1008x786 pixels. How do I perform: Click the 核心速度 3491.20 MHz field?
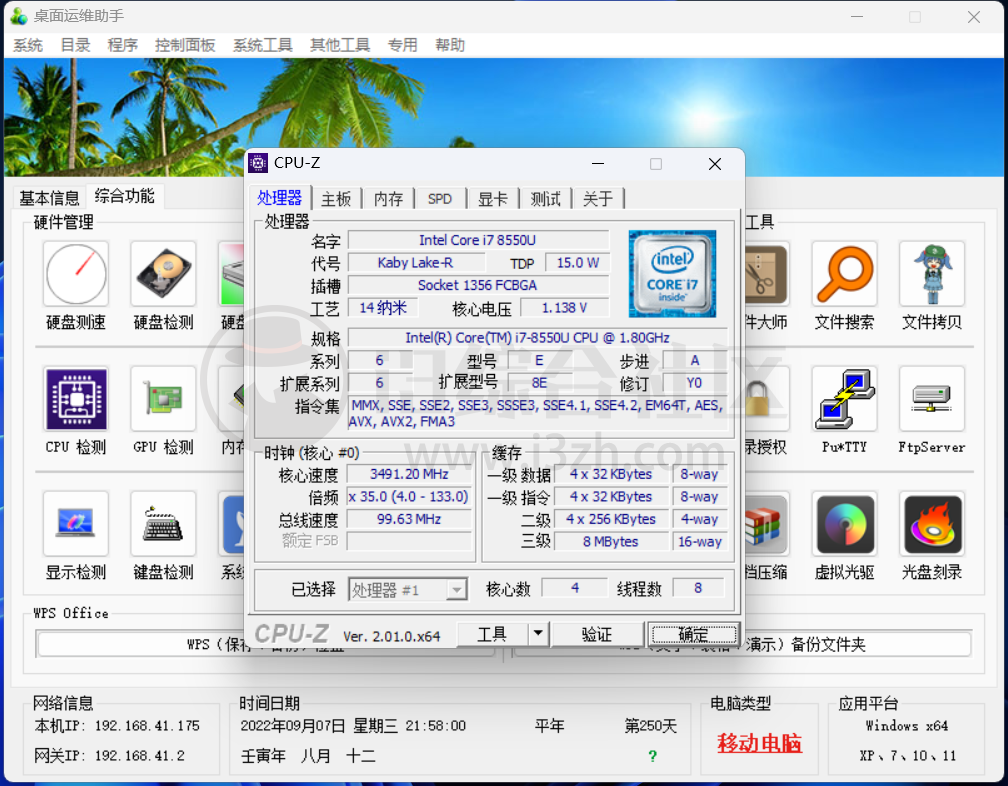click(x=409, y=474)
